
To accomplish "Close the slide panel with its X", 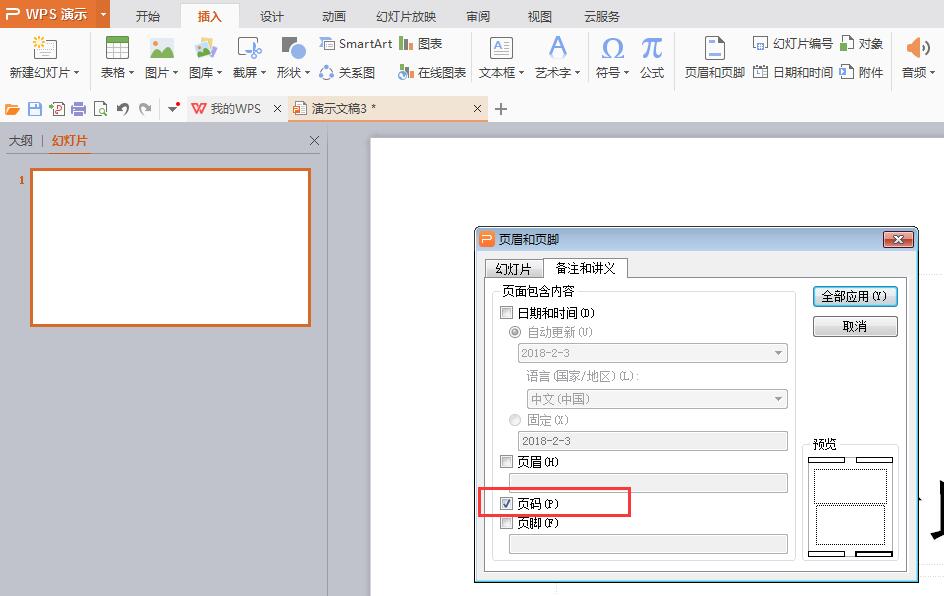I will 314,141.
